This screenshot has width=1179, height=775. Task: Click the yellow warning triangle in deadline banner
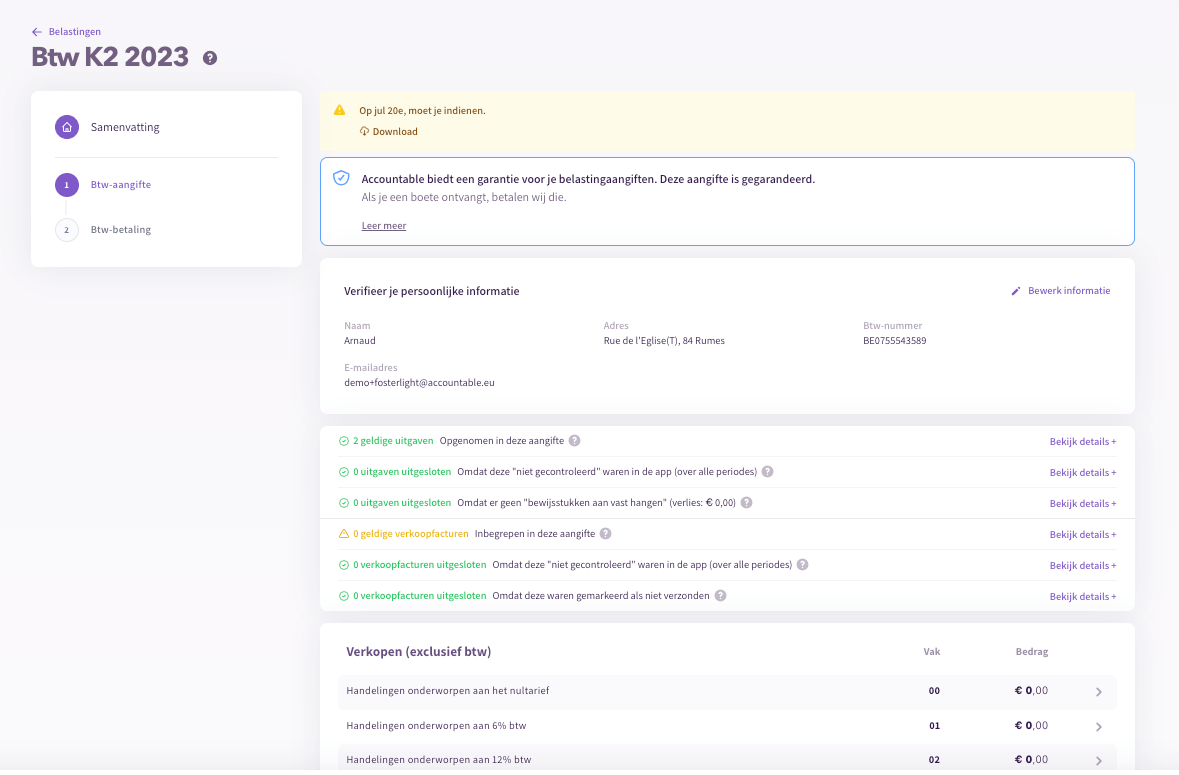(x=340, y=110)
